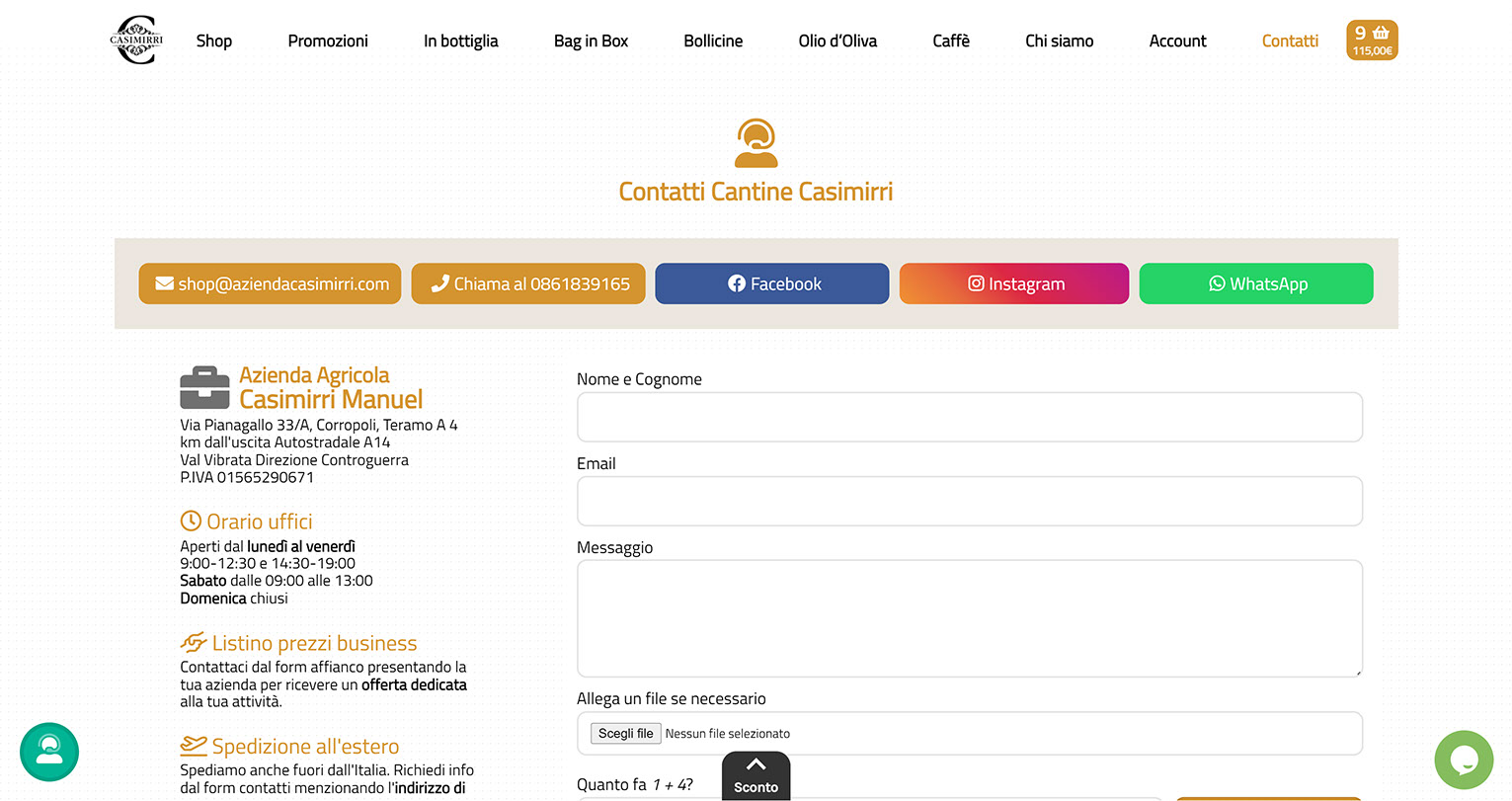Open the Instagram profile button
The width and height of the screenshot is (1512, 801).
coord(1014,283)
